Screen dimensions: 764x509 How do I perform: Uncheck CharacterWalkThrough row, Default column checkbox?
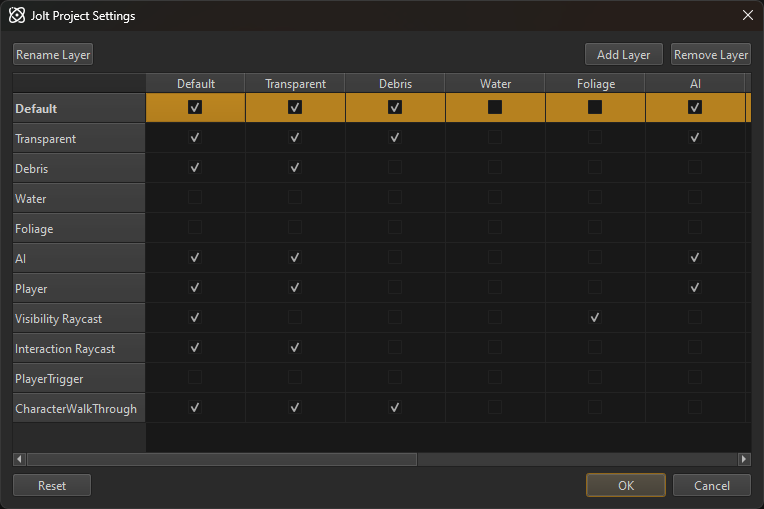pyautogui.click(x=195, y=407)
